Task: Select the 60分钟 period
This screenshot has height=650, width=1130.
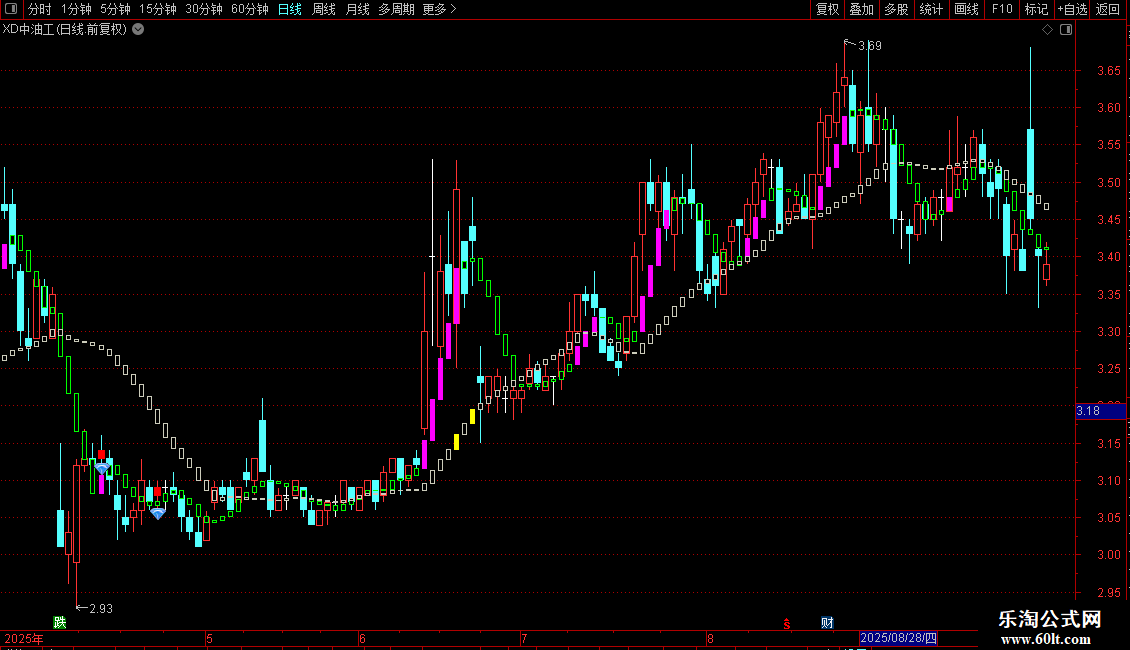Action: pyautogui.click(x=250, y=9)
